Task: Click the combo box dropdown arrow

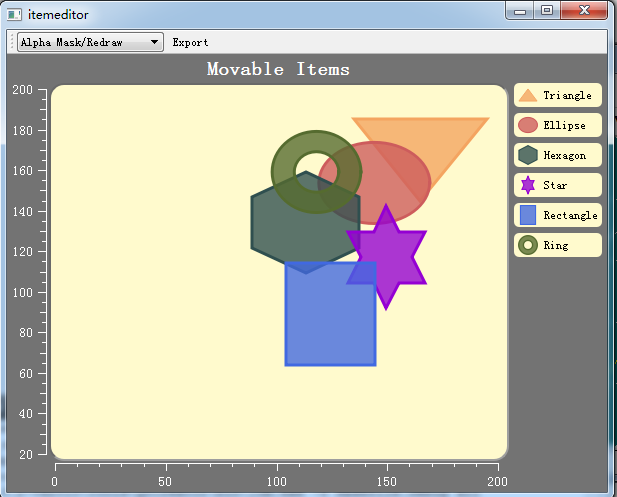Action: 154,42
